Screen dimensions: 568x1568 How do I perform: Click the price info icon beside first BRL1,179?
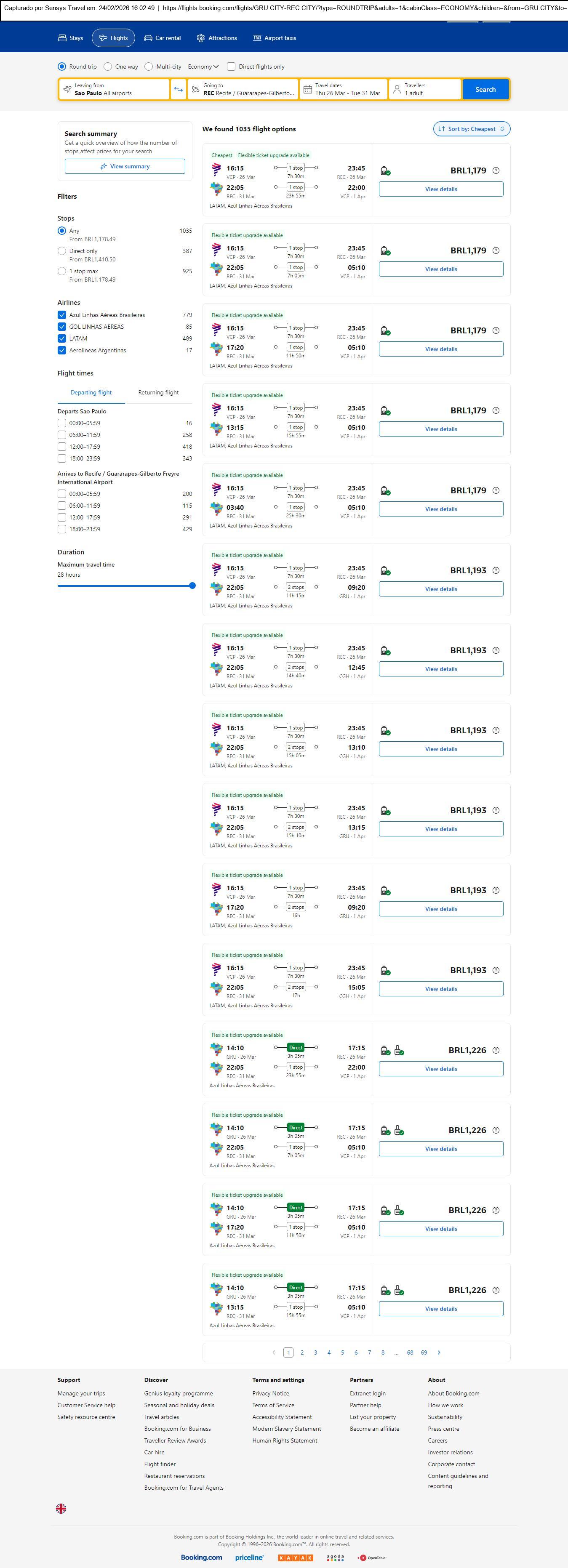pos(496,170)
